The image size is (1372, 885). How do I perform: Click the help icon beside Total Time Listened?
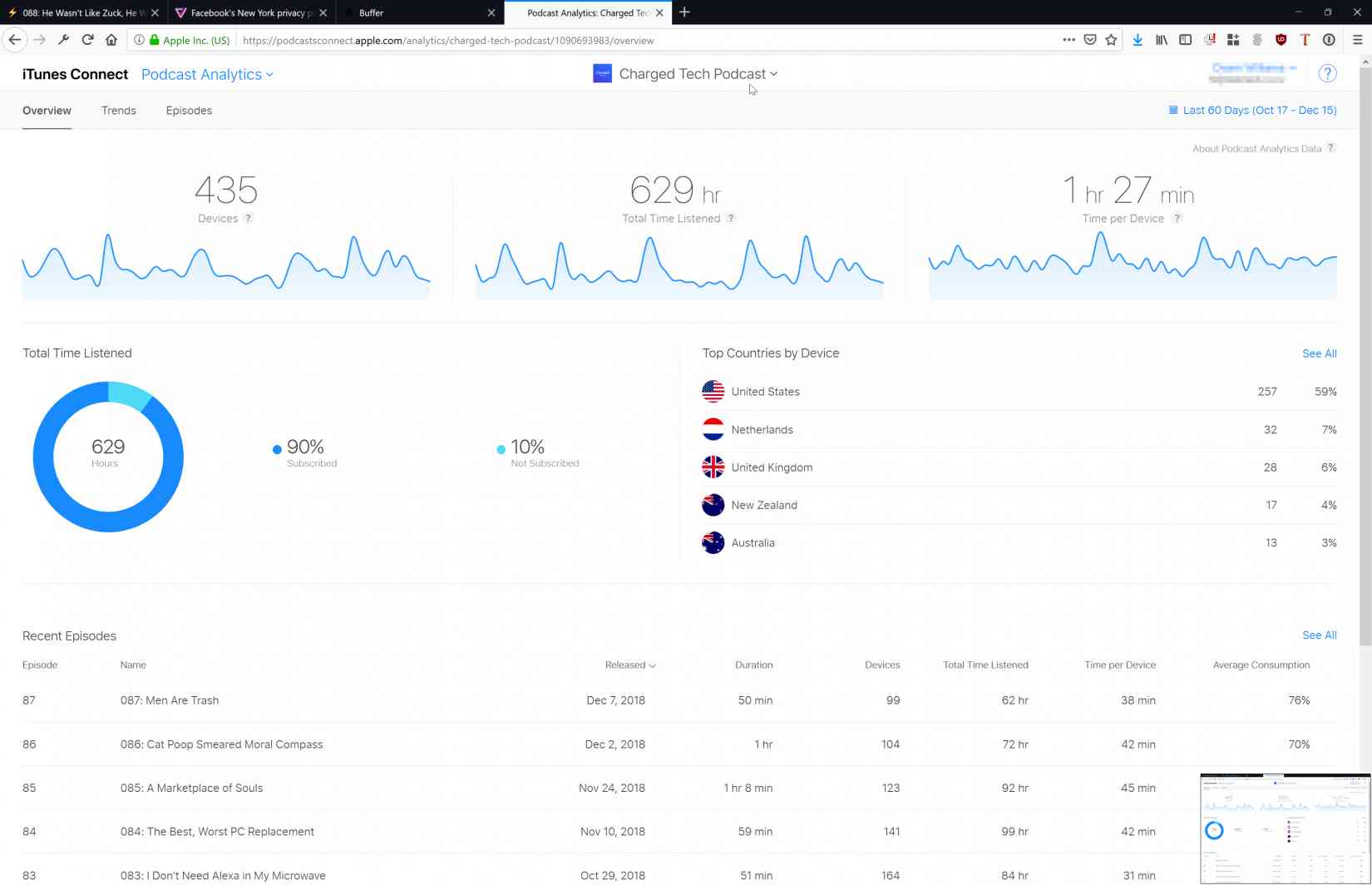point(730,219)
